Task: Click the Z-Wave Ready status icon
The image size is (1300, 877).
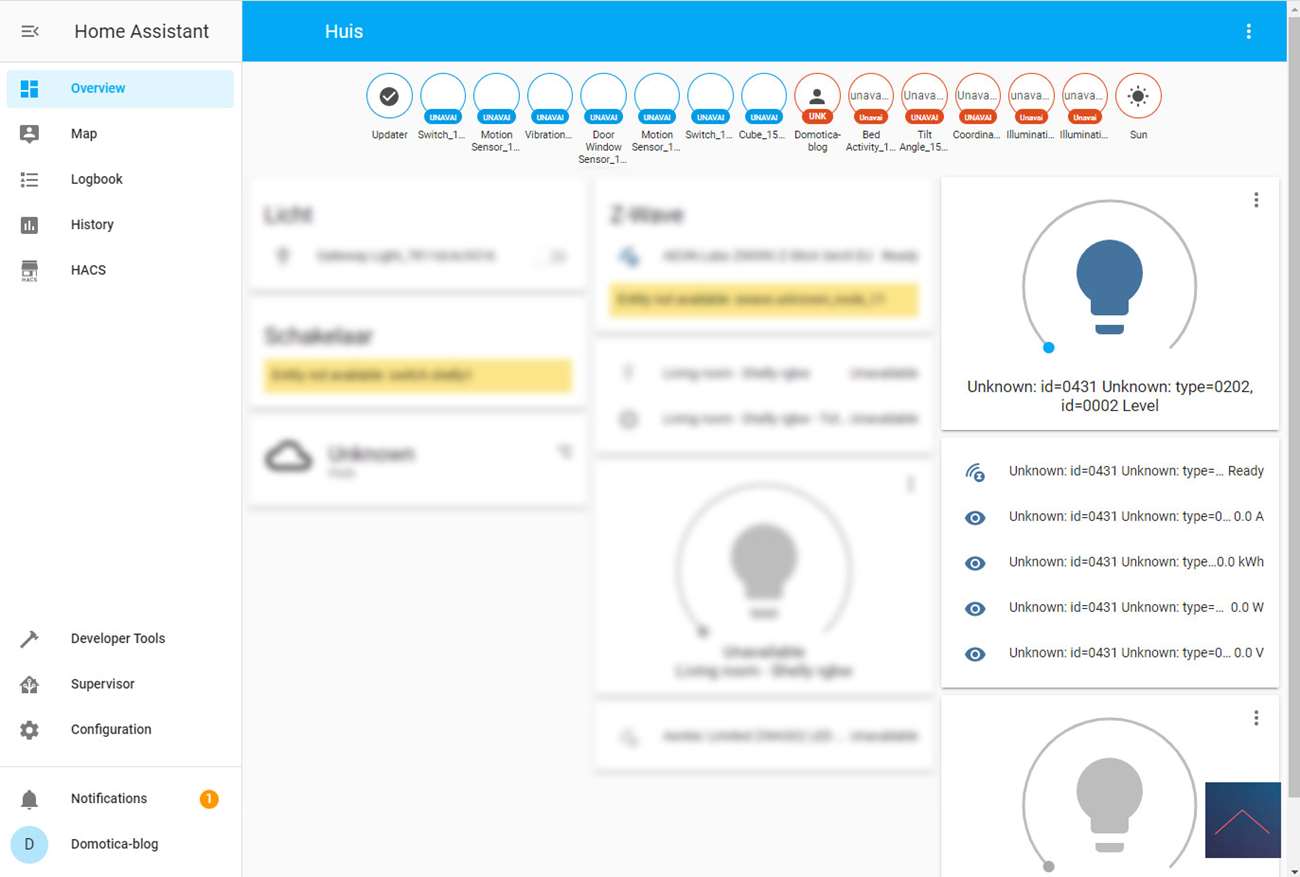Action: tap(975, 472)
